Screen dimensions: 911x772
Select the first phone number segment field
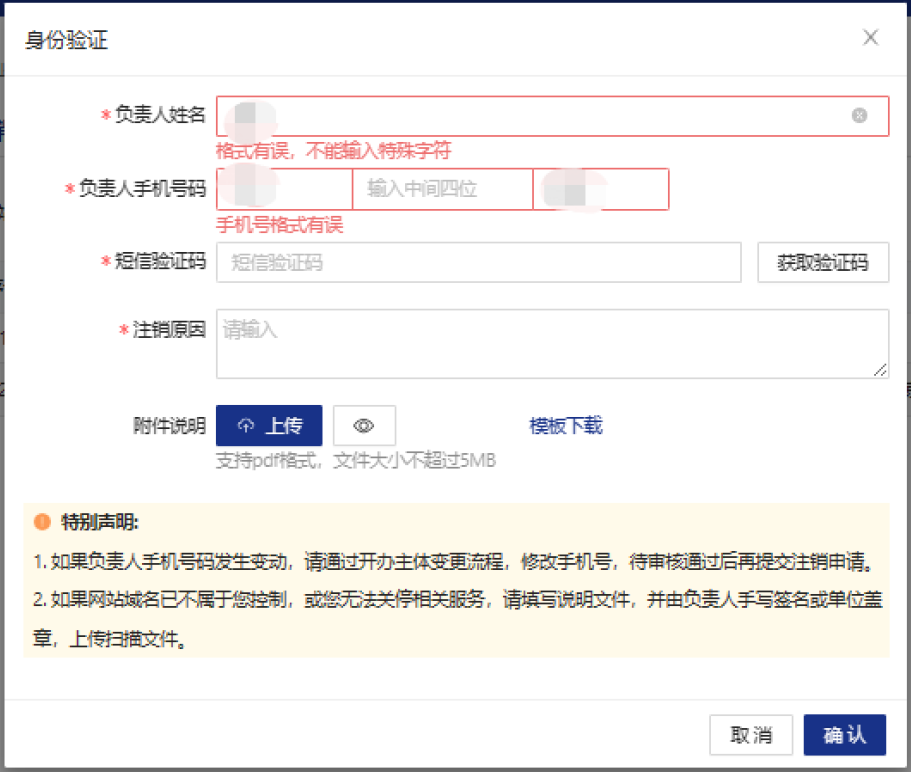[284, 189]
